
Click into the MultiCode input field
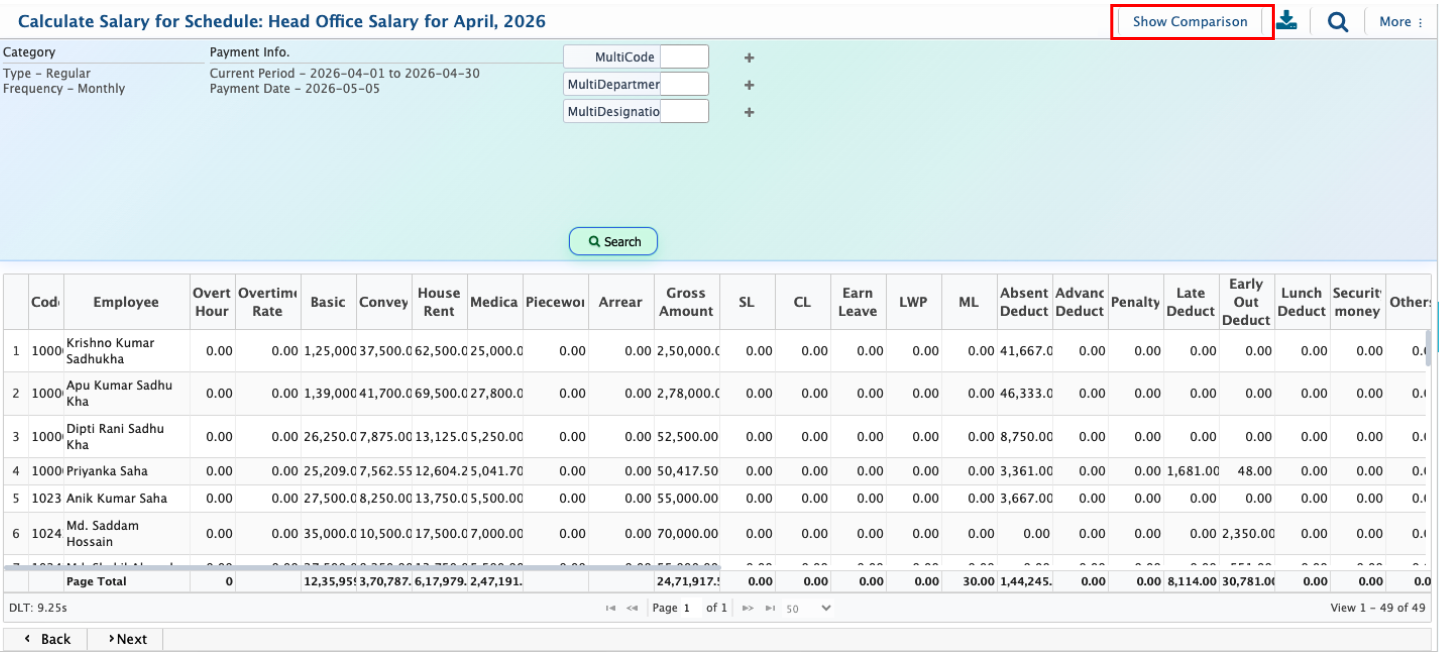point(684,57)
